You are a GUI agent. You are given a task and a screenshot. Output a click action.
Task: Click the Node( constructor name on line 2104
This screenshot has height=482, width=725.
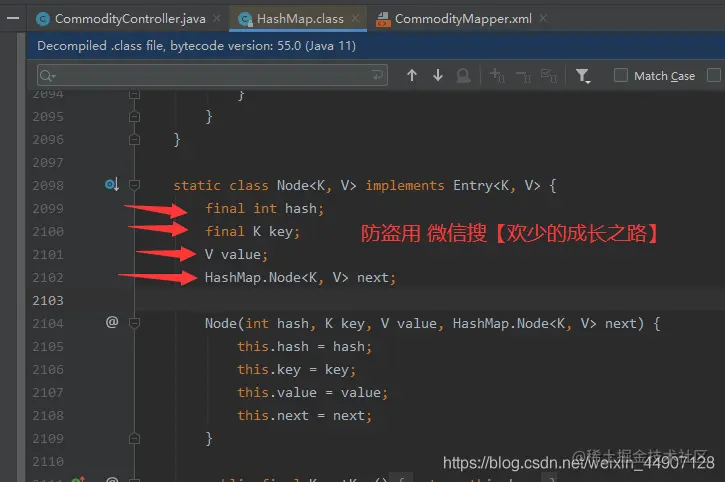click(x=224, y=323)
